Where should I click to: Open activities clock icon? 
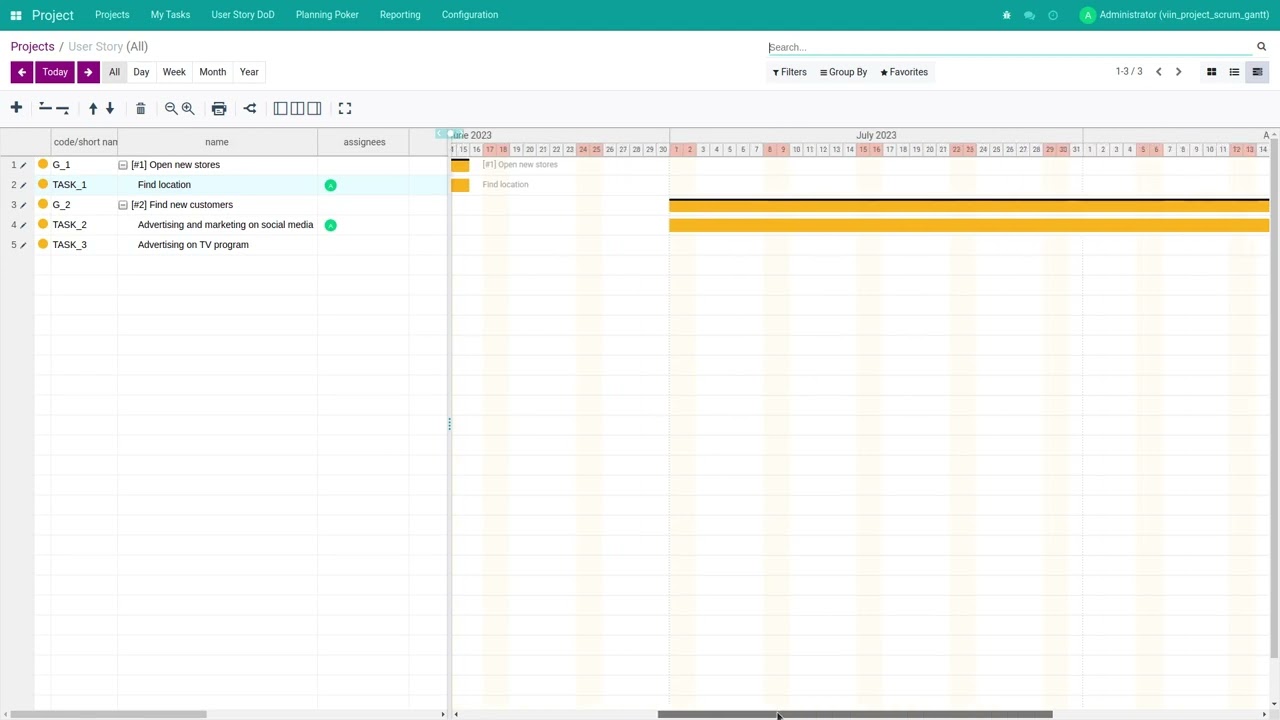(x=1053, y=15)
